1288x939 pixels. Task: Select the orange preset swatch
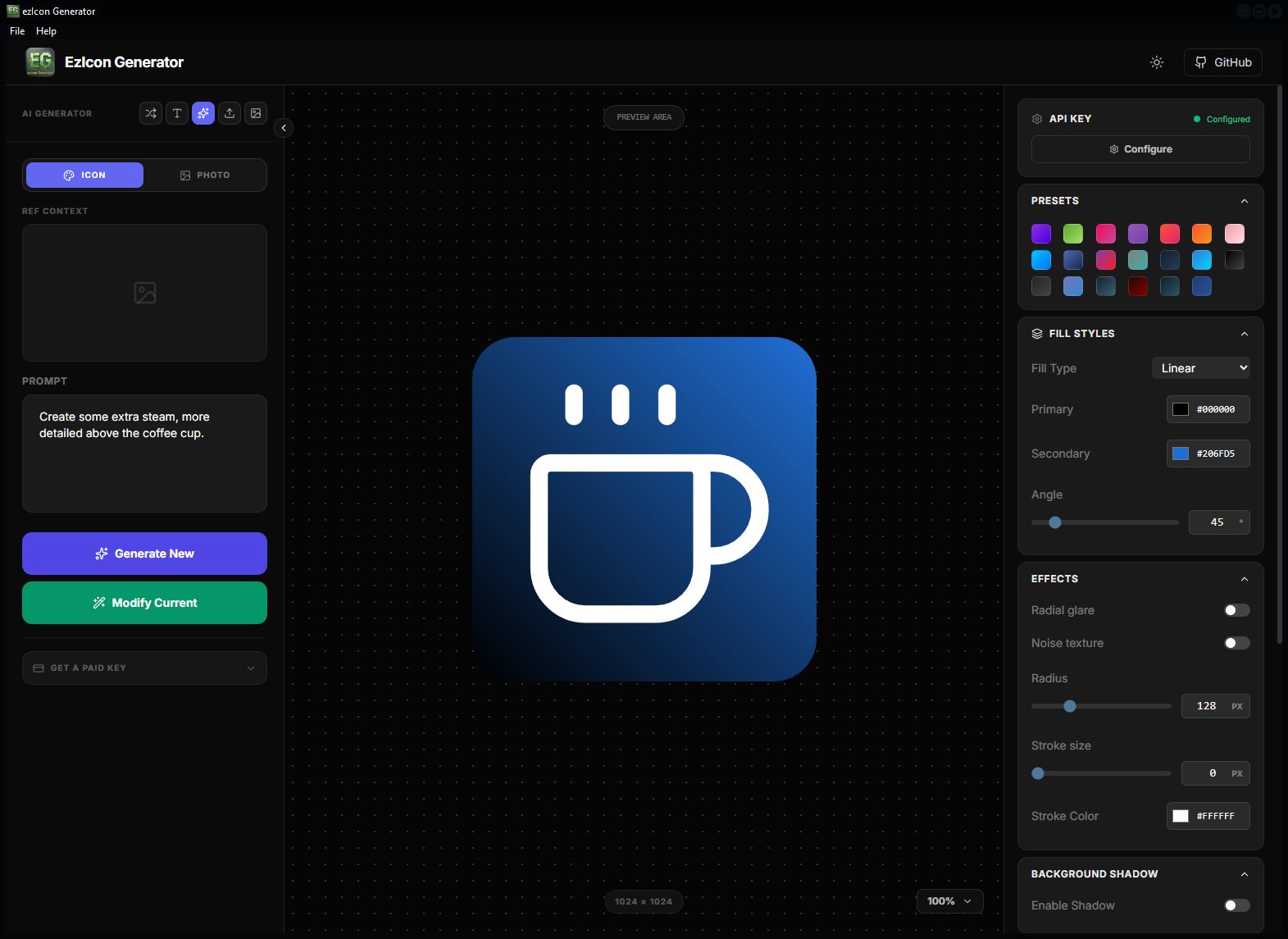(1202, 234)
